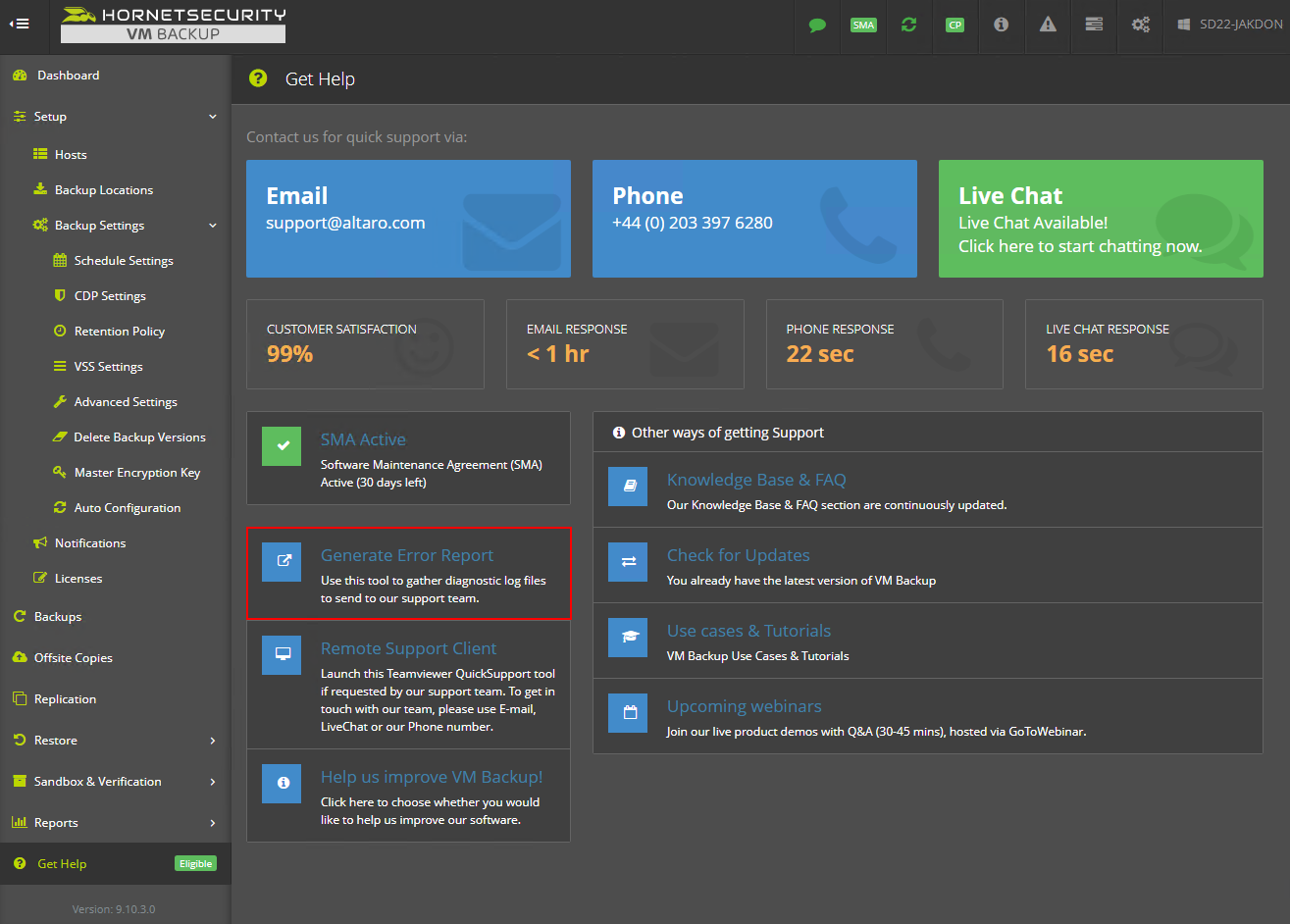Launch the Remote Support Client link
Viewport: 1290px width, 924px height.
tap(408, 648)
